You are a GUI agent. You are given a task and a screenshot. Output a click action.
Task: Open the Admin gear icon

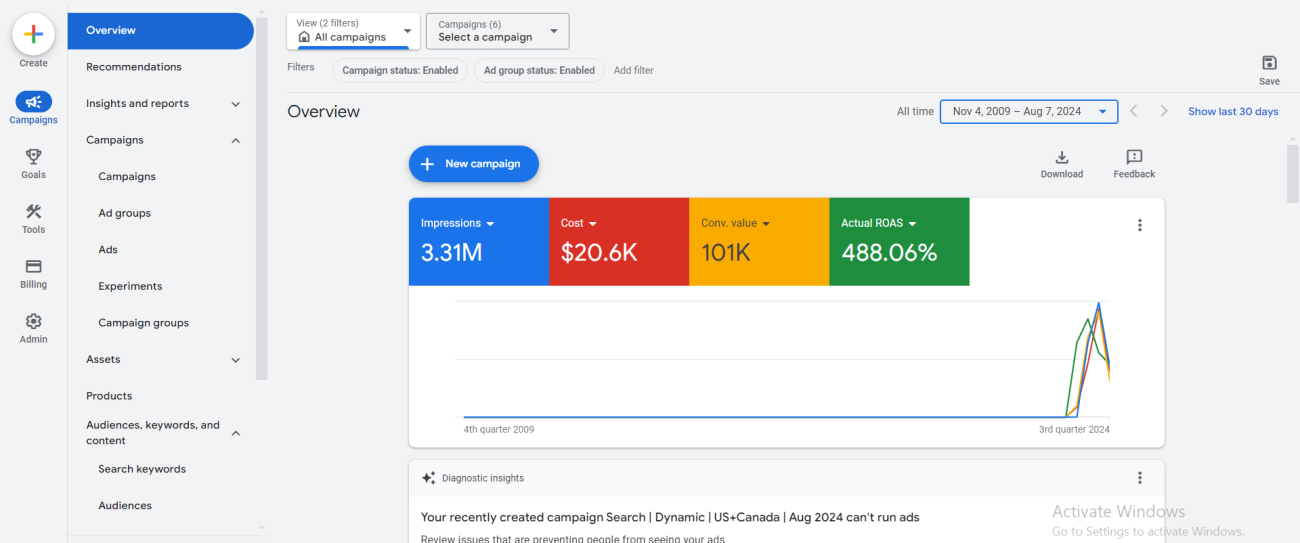(33, 322)
